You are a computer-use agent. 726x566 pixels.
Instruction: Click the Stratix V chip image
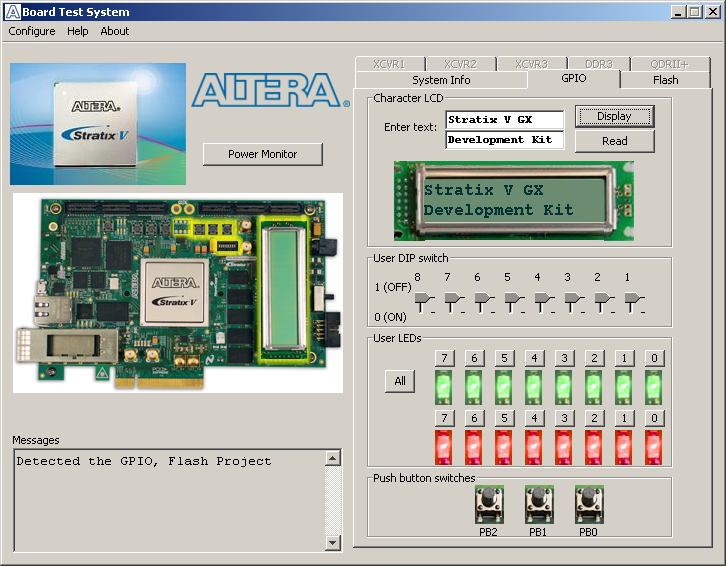tap(98, 124)
